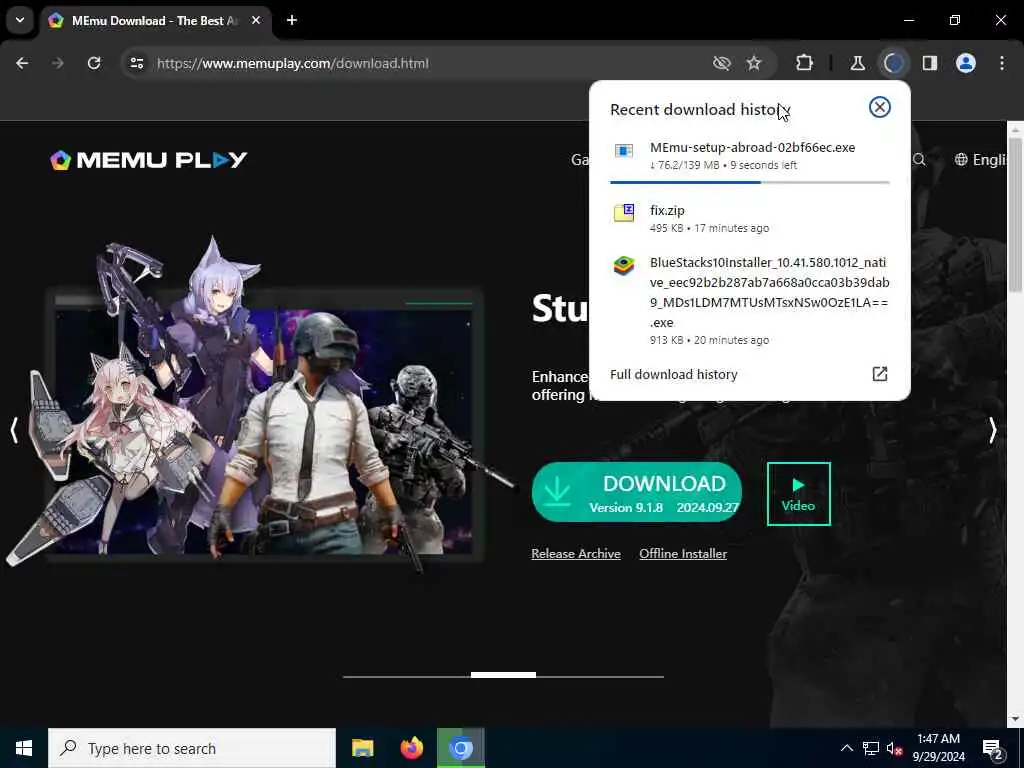Click the downloads progress icon in toolbar
Screen dimensions: 1024x768
pos(893,63)
